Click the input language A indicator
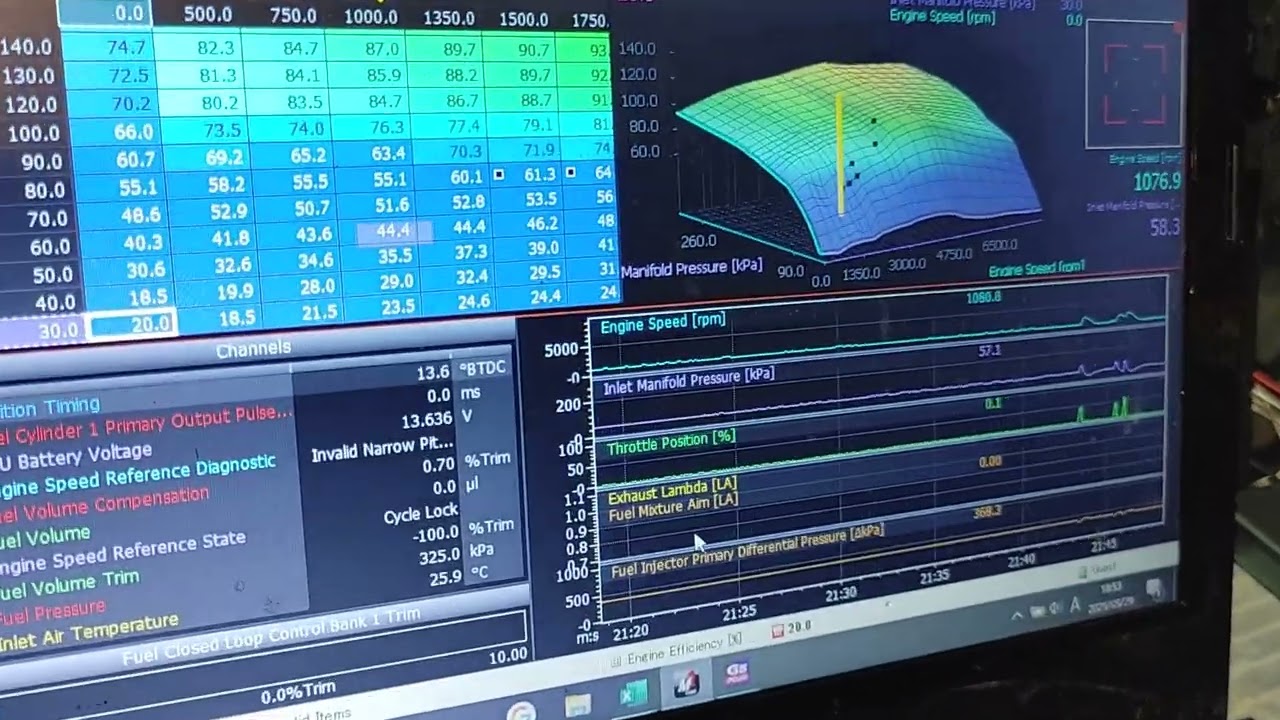This screenshot has width=1280, height=720. [x=1076, y=605]
